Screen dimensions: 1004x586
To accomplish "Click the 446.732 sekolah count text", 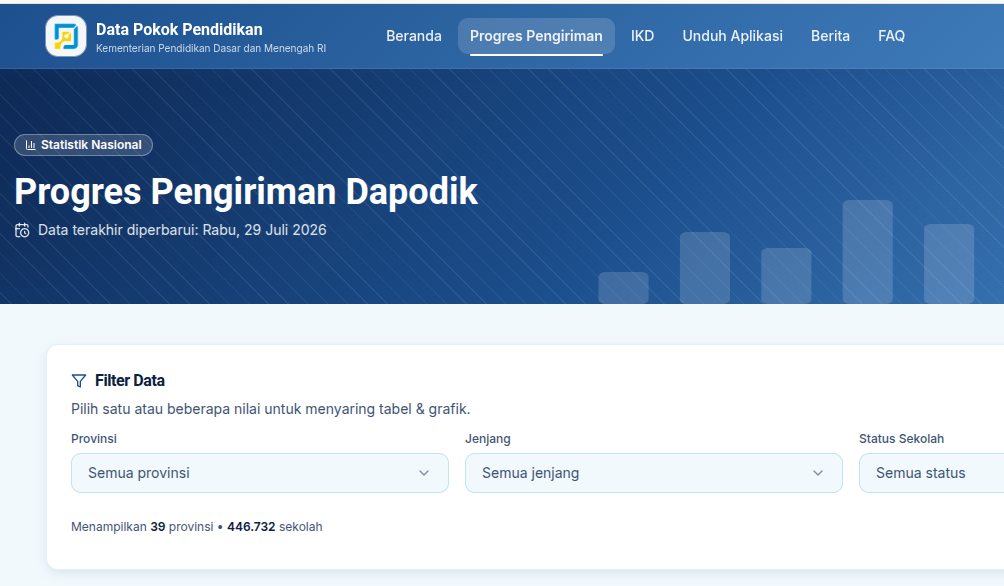I will click(275, 527).
